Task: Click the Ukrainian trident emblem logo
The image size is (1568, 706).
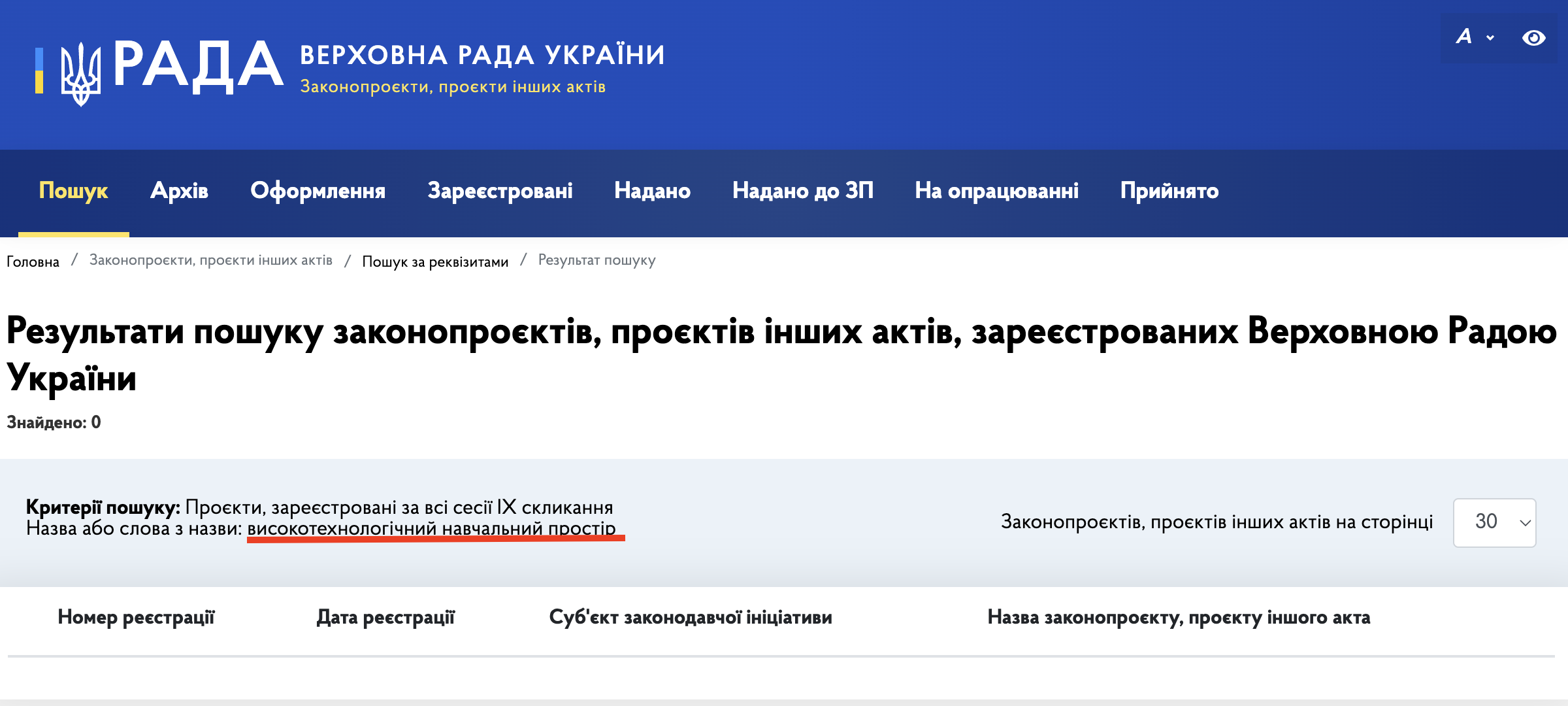Action: [81, 74]
